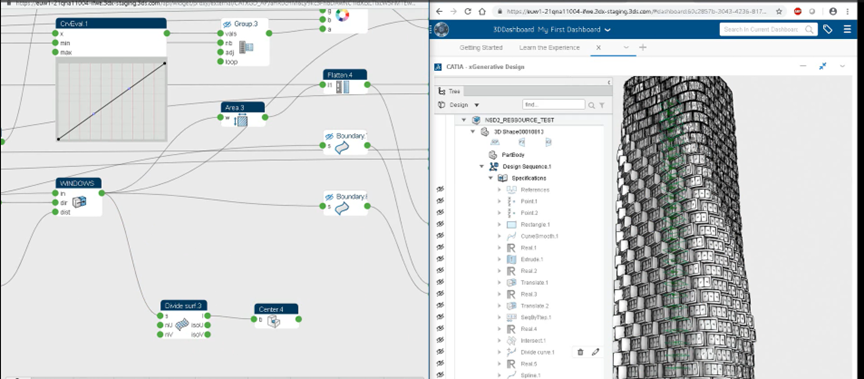Open the tag icon in dashboard header
Image resolution: width=864 pixels, height=379 pixels.
coord(828,30)
